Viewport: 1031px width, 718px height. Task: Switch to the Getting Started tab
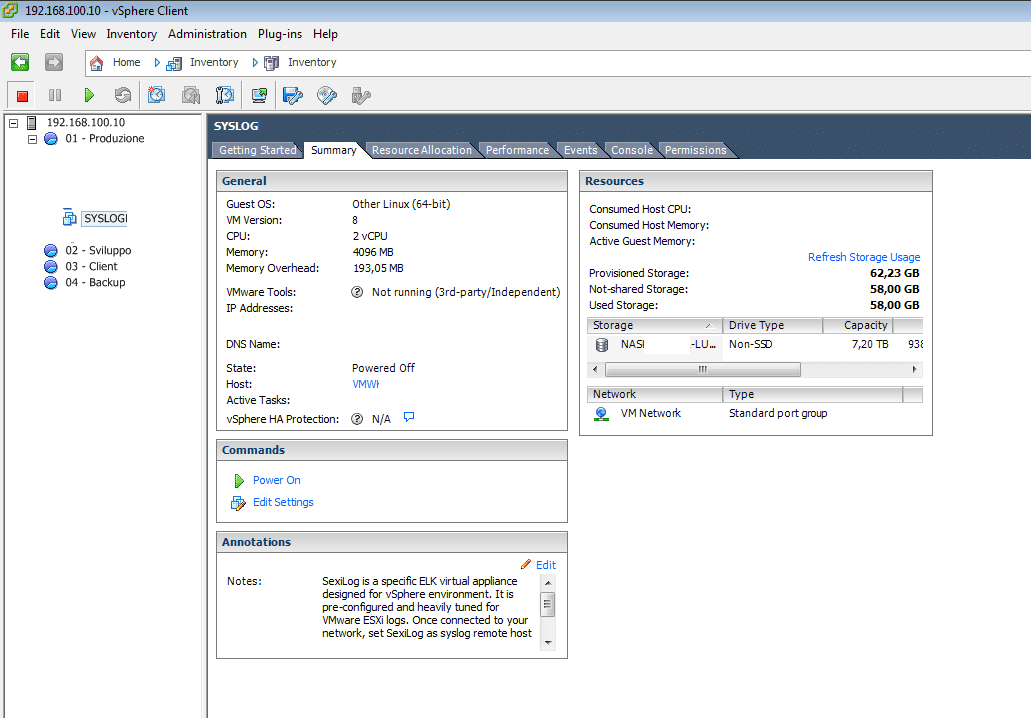click(x=258, y=150)
